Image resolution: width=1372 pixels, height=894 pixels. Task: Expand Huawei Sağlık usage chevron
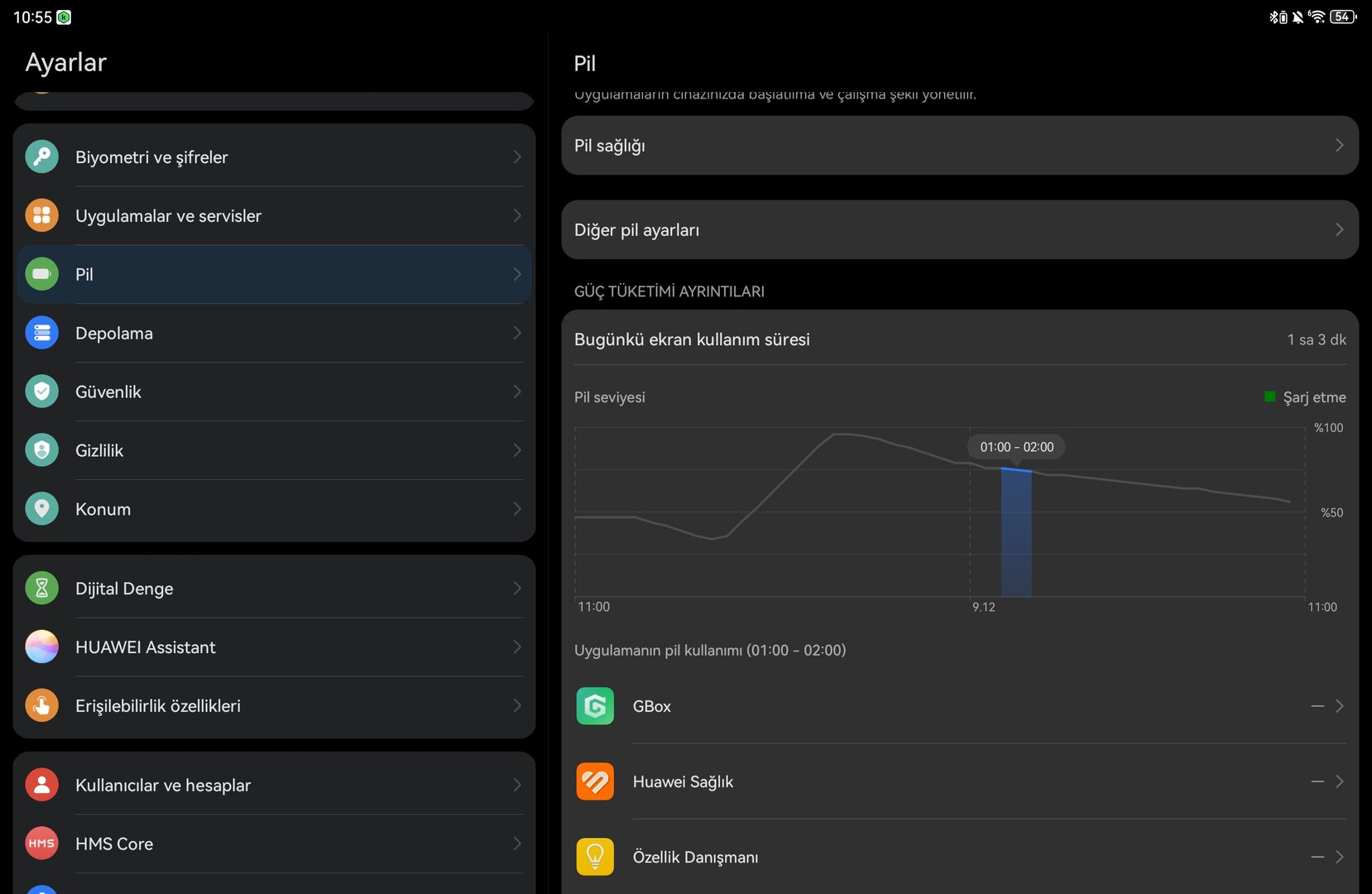(1339, 781)
